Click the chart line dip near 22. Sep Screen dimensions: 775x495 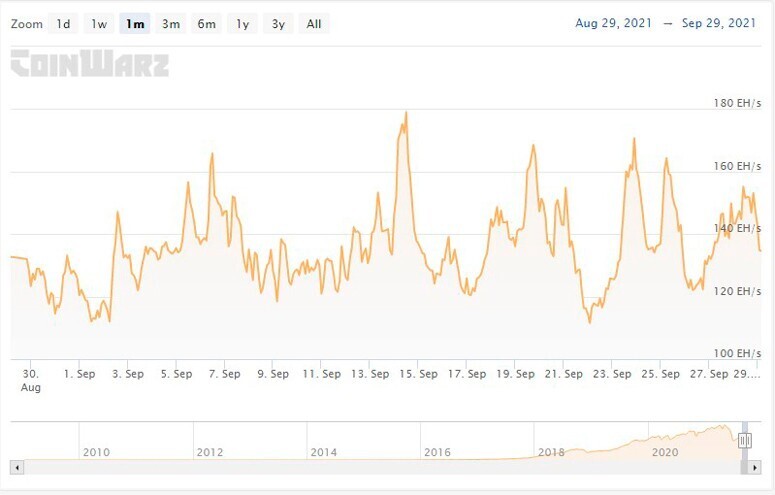pos(589,322)
